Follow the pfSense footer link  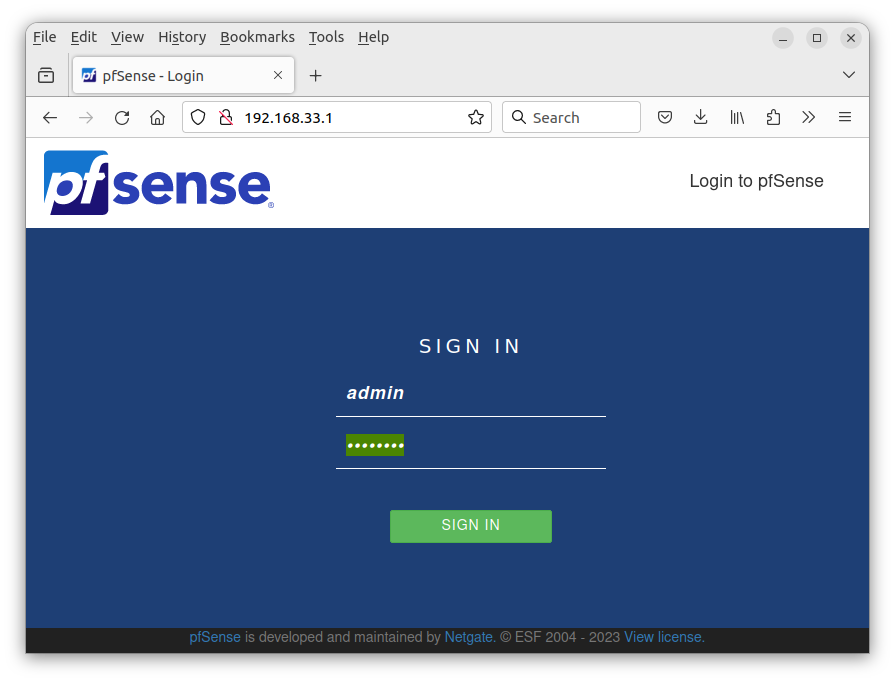coord(215,637)
